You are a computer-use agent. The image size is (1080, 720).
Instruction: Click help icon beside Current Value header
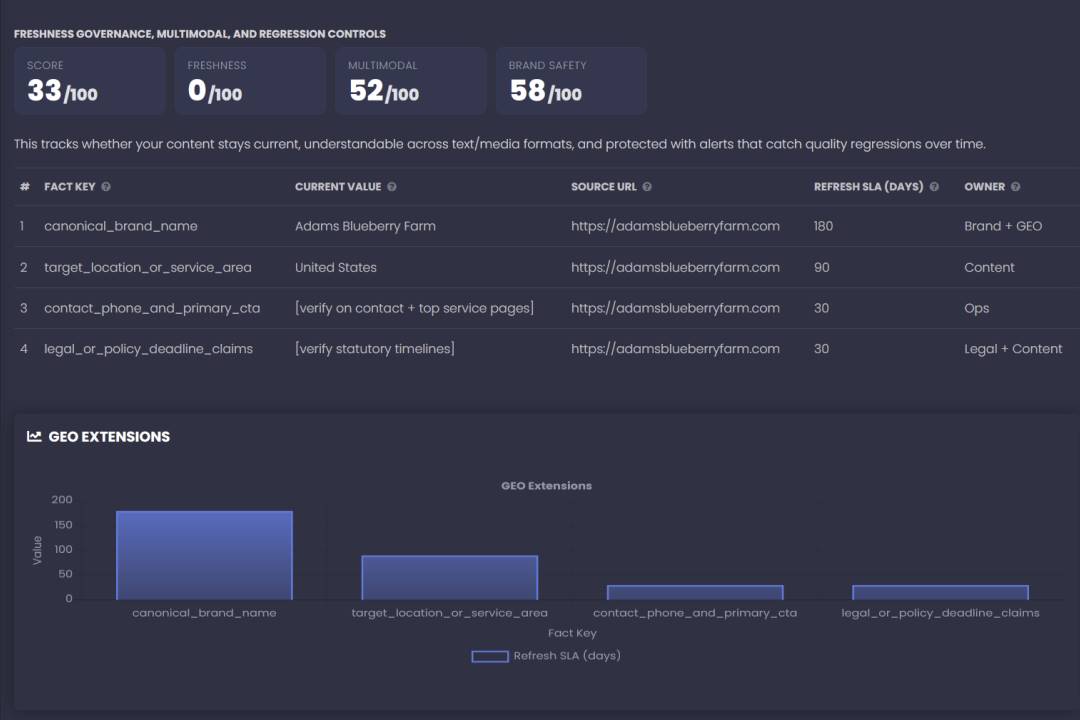tap(392, 187)
